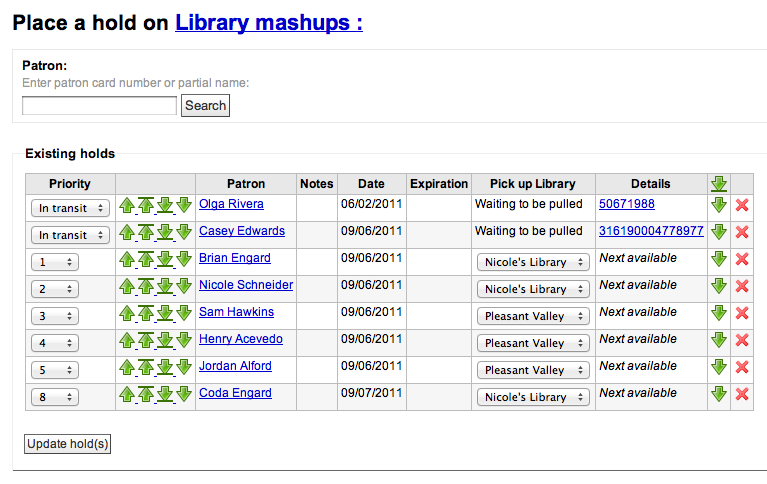Image resolution: width=767 pixels, height=484 pixels.
Task: Move Olga Rivera's hold up one position
Action: pyautogui.click(x=126, y=205)
